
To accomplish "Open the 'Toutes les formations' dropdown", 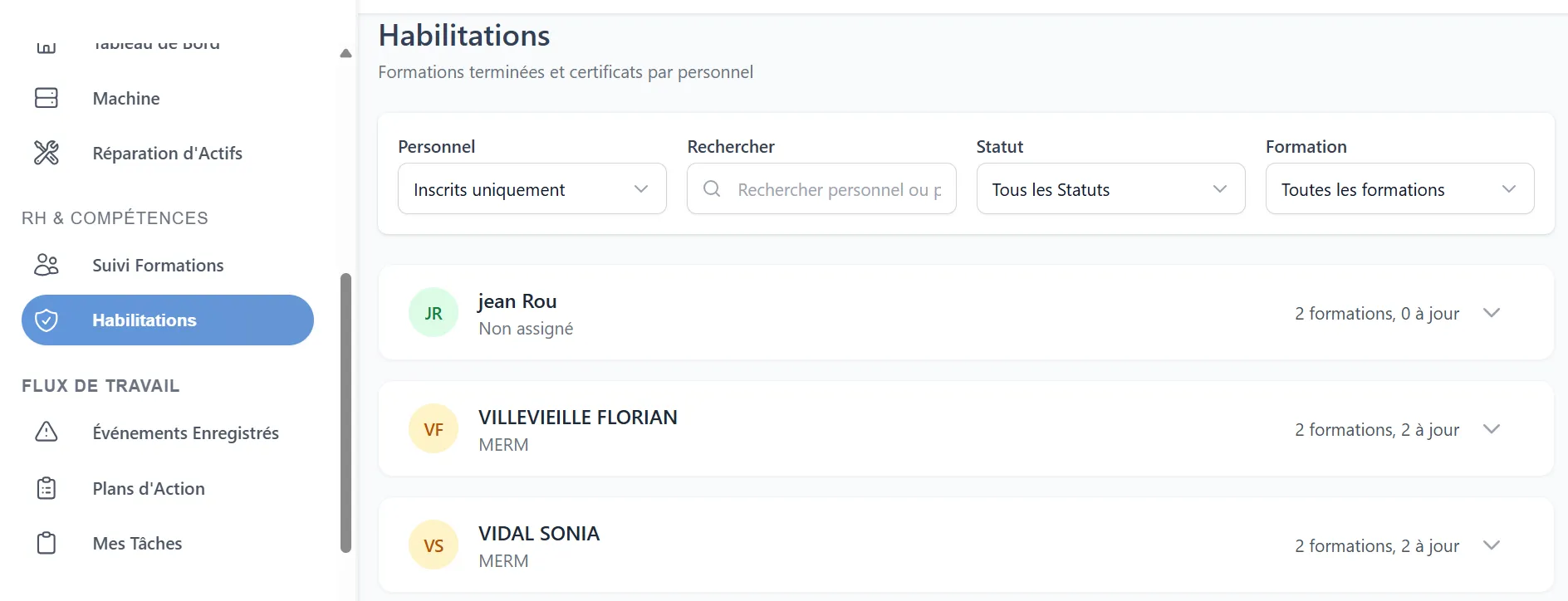I will pyautogui.click(x=1399, y=189).
